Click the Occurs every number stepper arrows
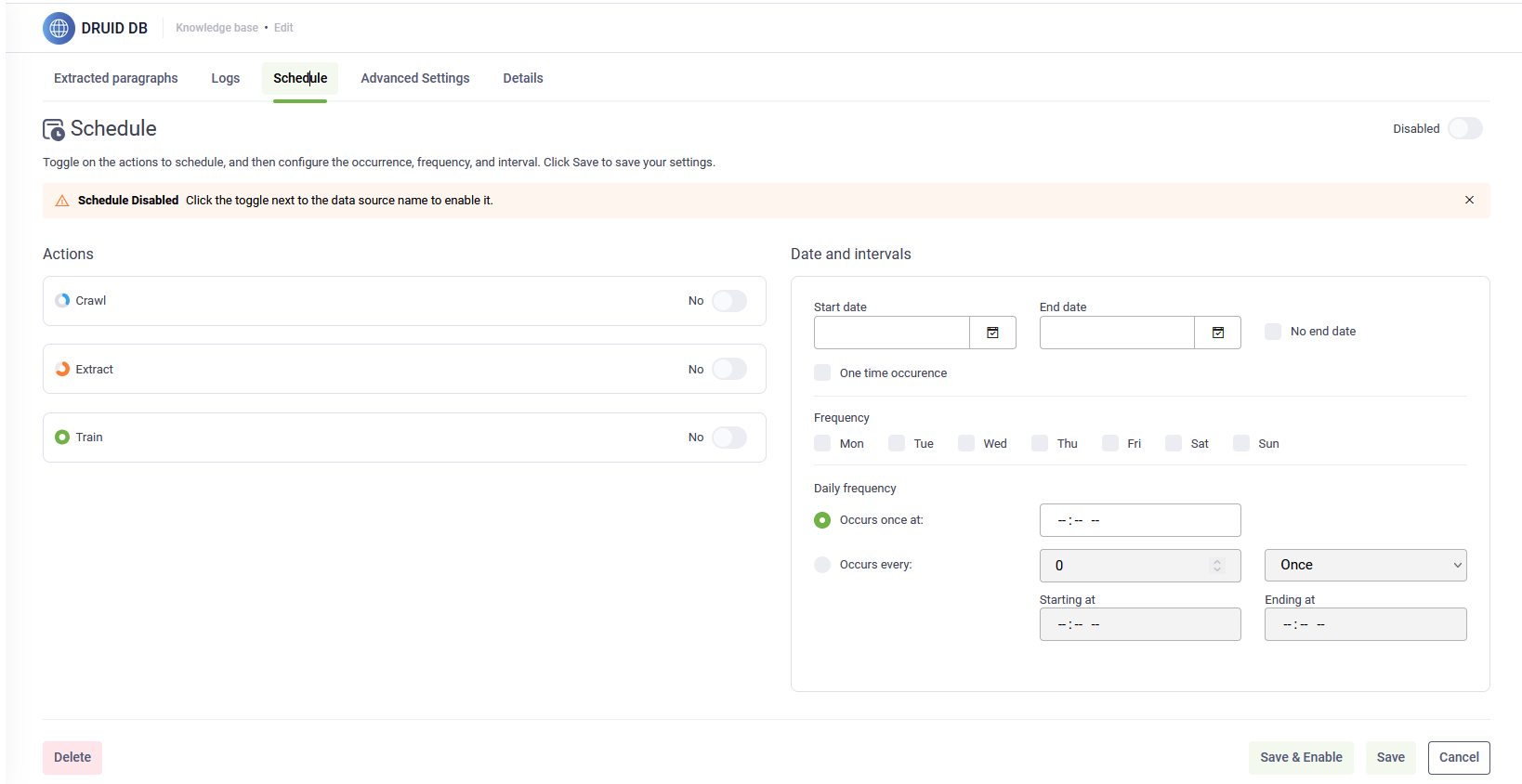 [x=1217, y=566]
